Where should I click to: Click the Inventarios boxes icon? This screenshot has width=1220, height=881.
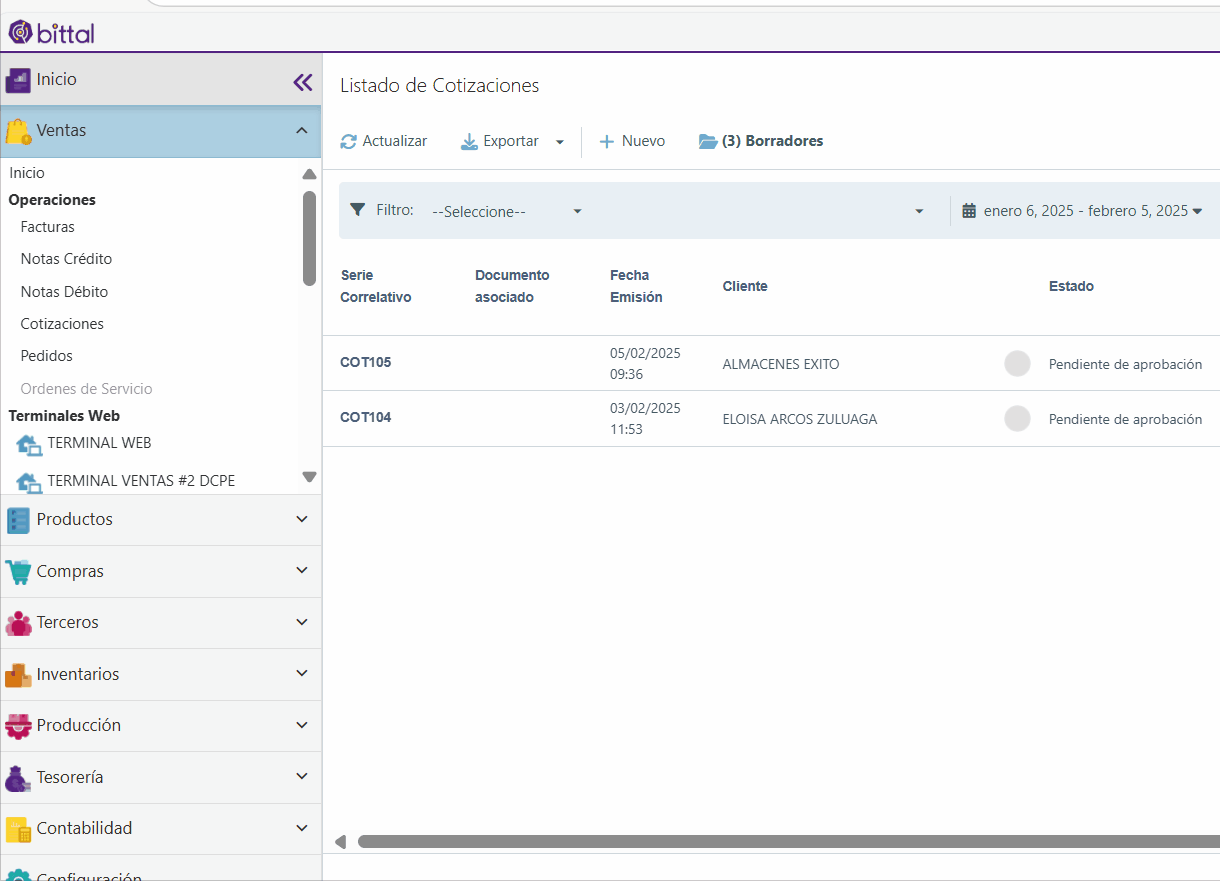(18, 675)
